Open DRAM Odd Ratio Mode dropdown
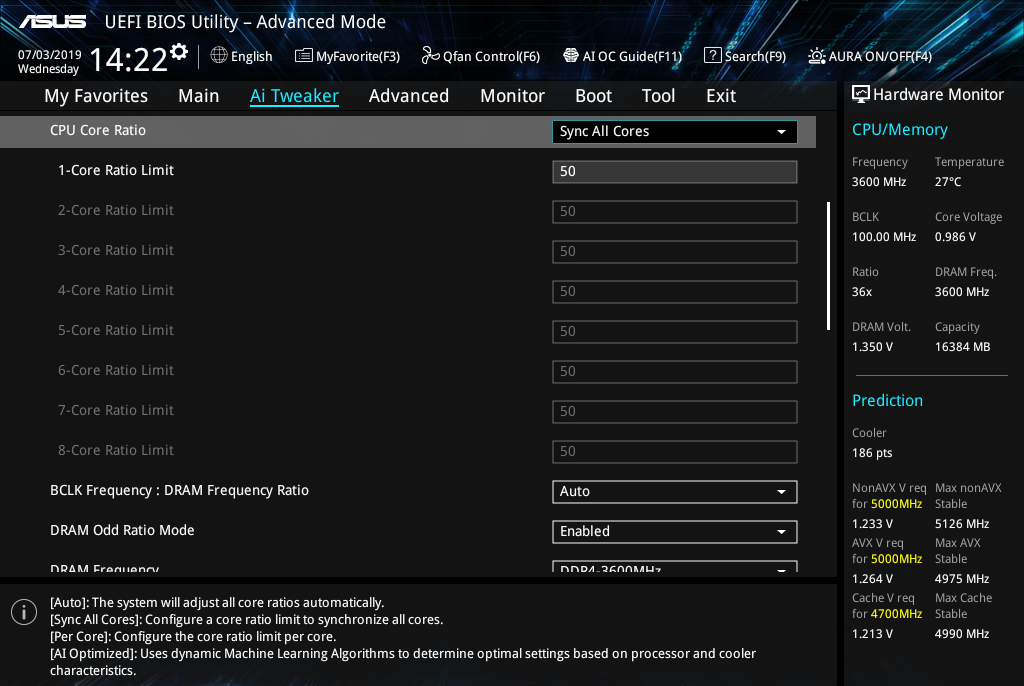The width and height of the screenshot is (1024, 686). point(675,531)
